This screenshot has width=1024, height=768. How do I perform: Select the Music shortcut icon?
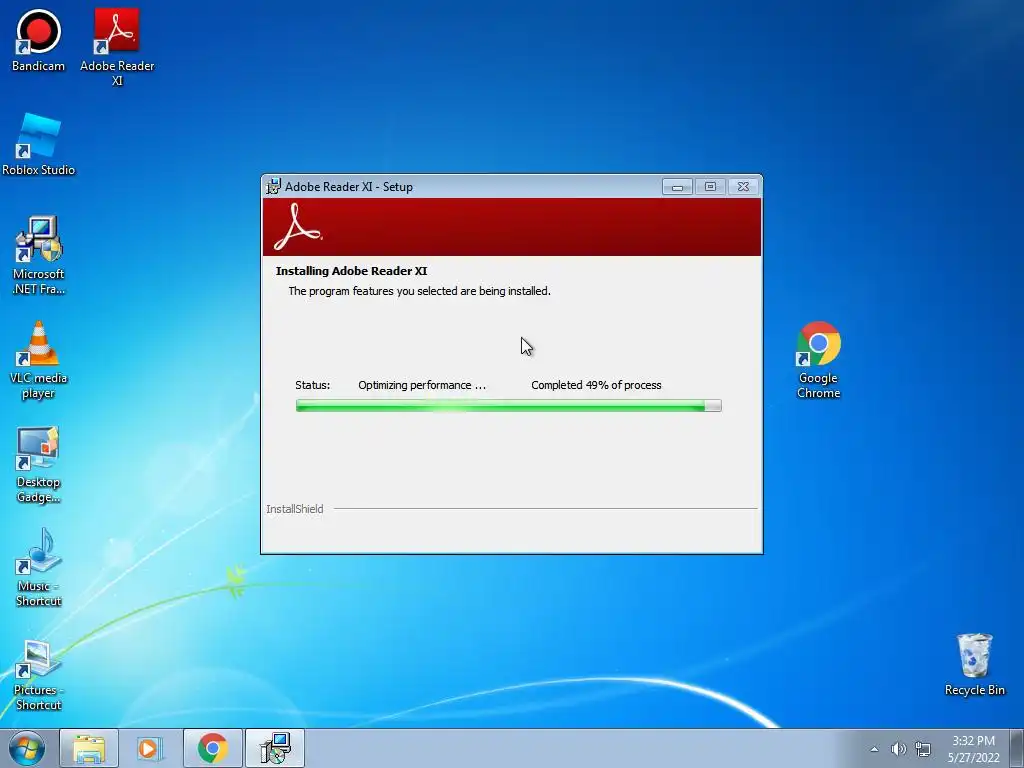coord(39,568)
